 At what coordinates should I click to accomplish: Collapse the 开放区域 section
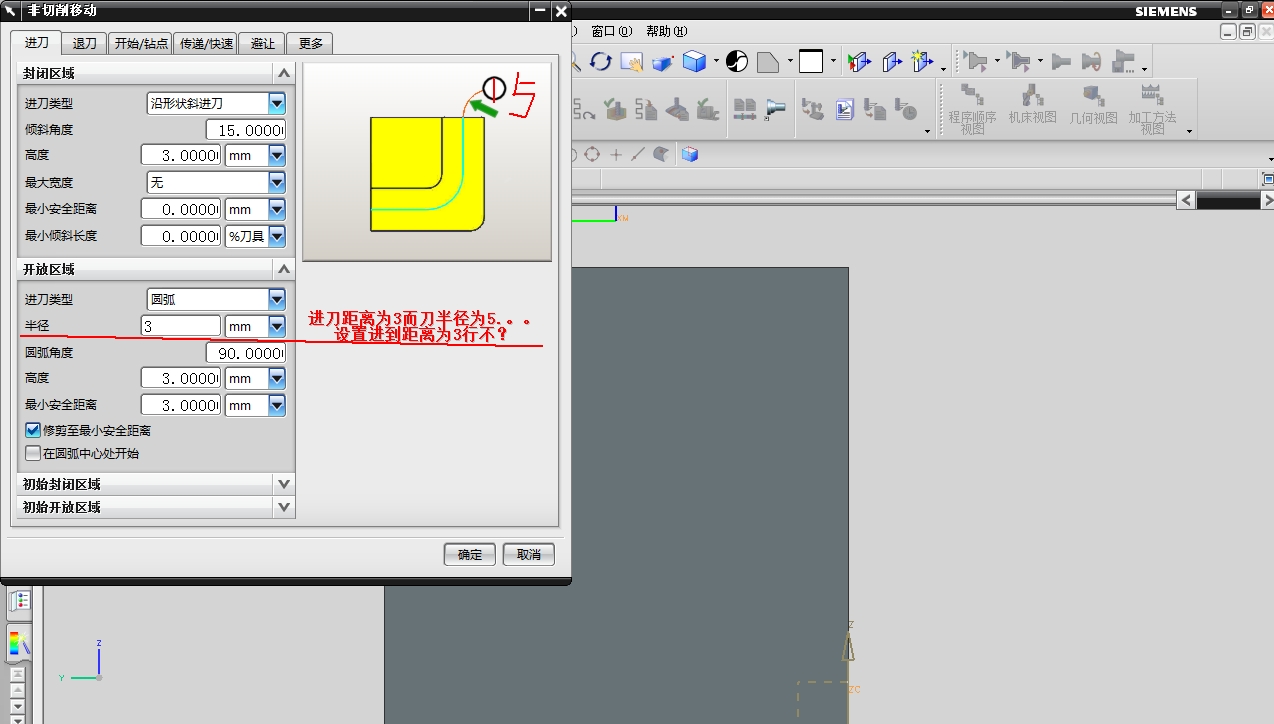coord(284,269)
